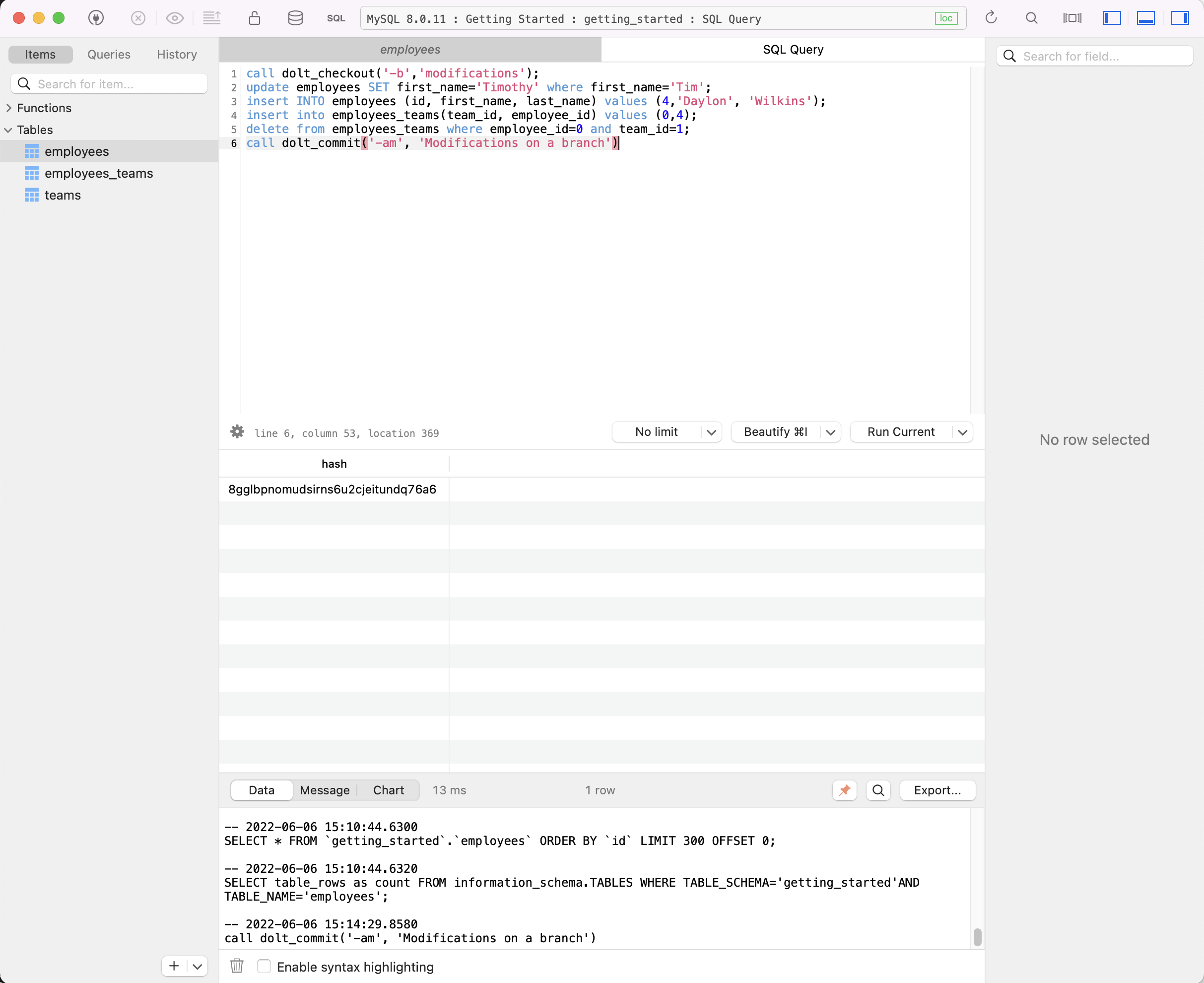1204x983 pixels.
Task: Click Run Current button to execute query
Action: pyautogui.click(x=901, y=432)
